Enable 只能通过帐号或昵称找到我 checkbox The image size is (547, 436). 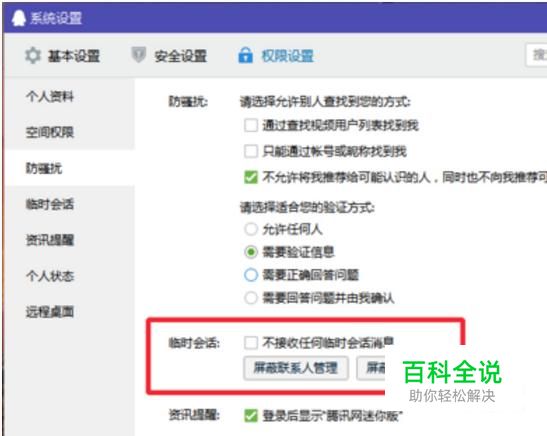(251, 151)
